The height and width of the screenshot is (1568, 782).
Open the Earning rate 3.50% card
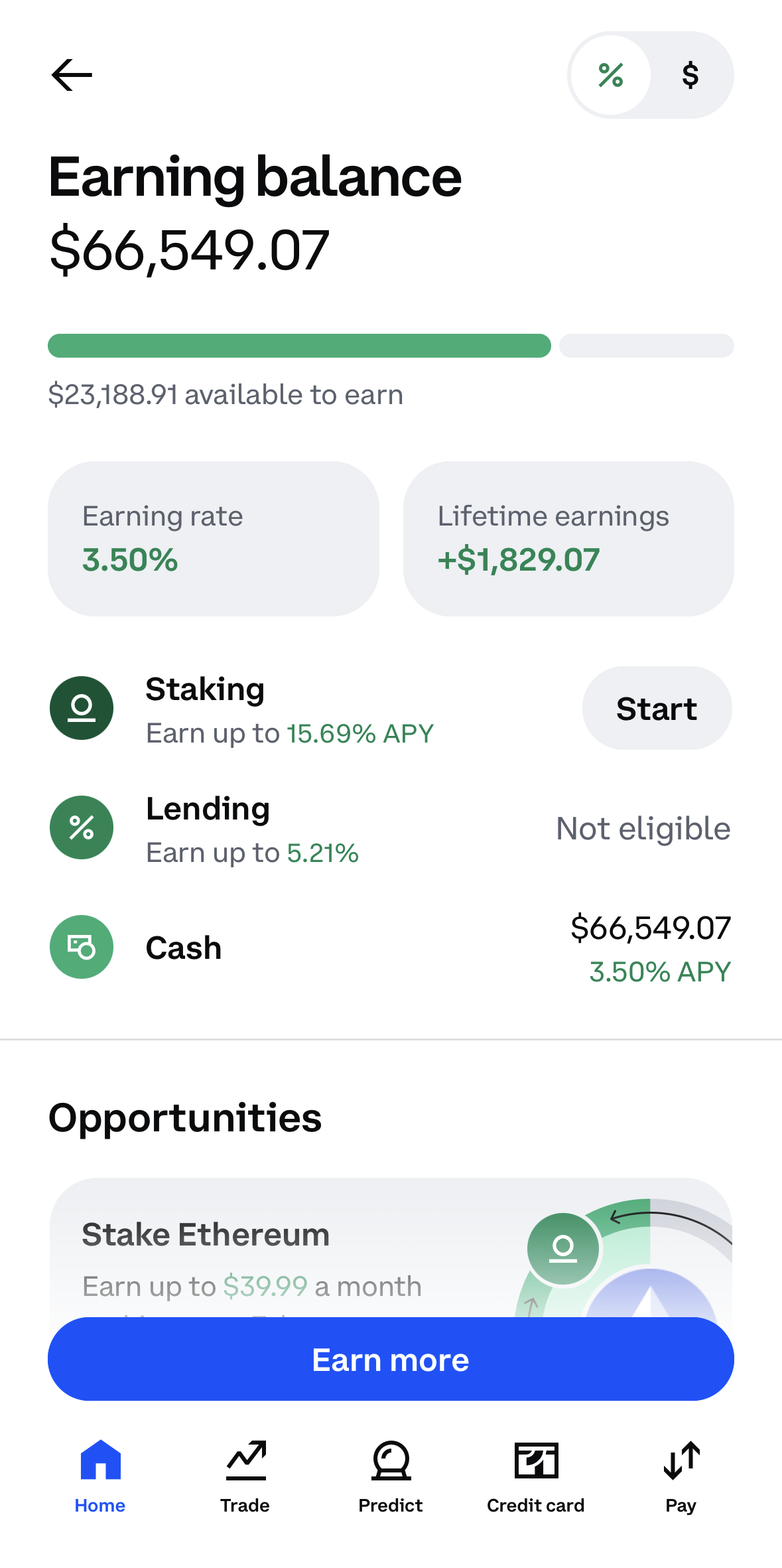tap(214, 539)
